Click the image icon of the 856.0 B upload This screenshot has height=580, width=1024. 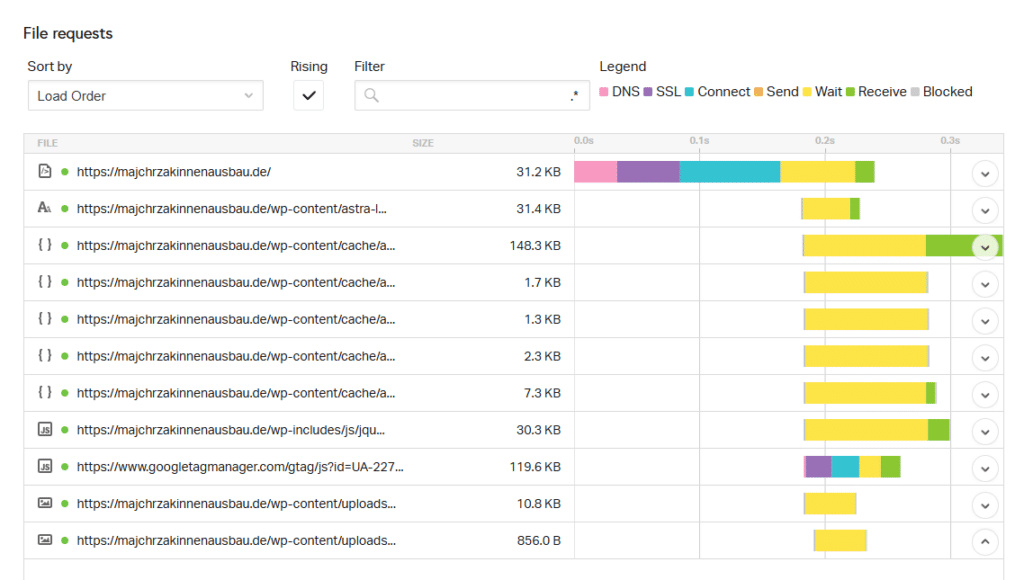[x=44, y=540]
